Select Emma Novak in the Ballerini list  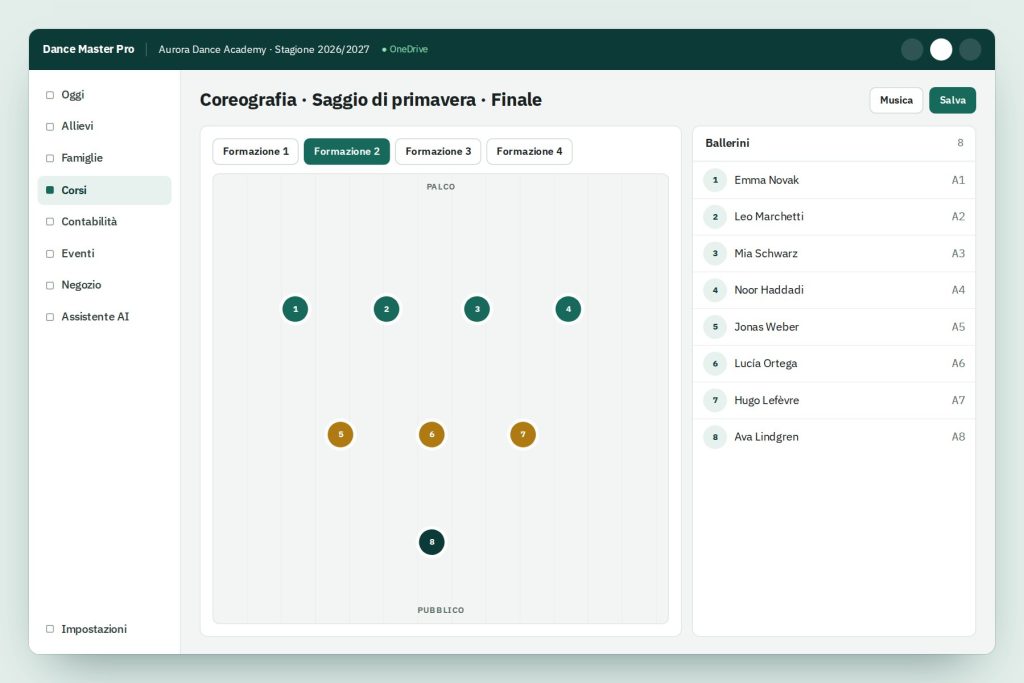click(x=834, y=180)
